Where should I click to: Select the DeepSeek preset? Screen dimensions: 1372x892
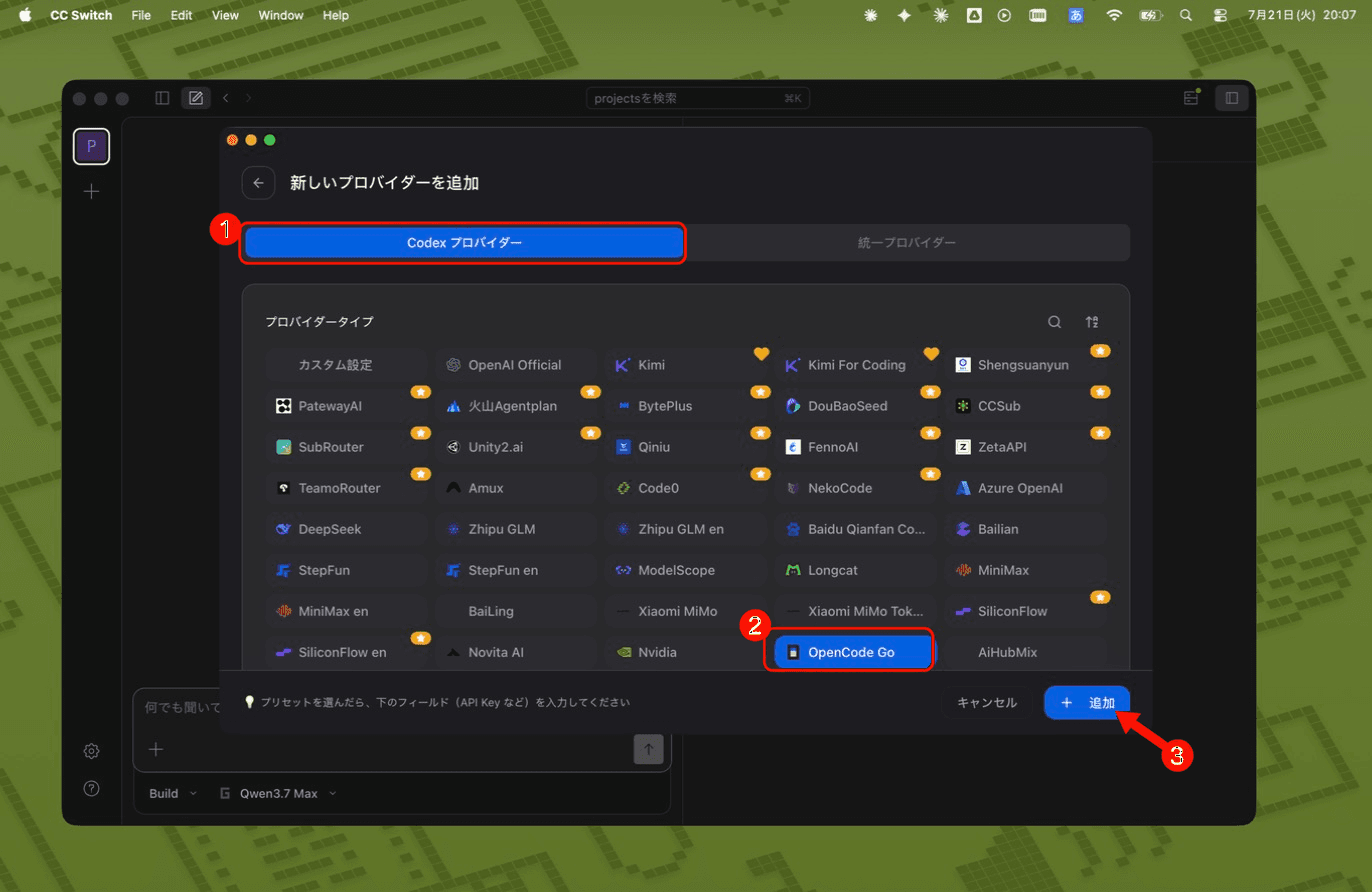pos(347,529)
